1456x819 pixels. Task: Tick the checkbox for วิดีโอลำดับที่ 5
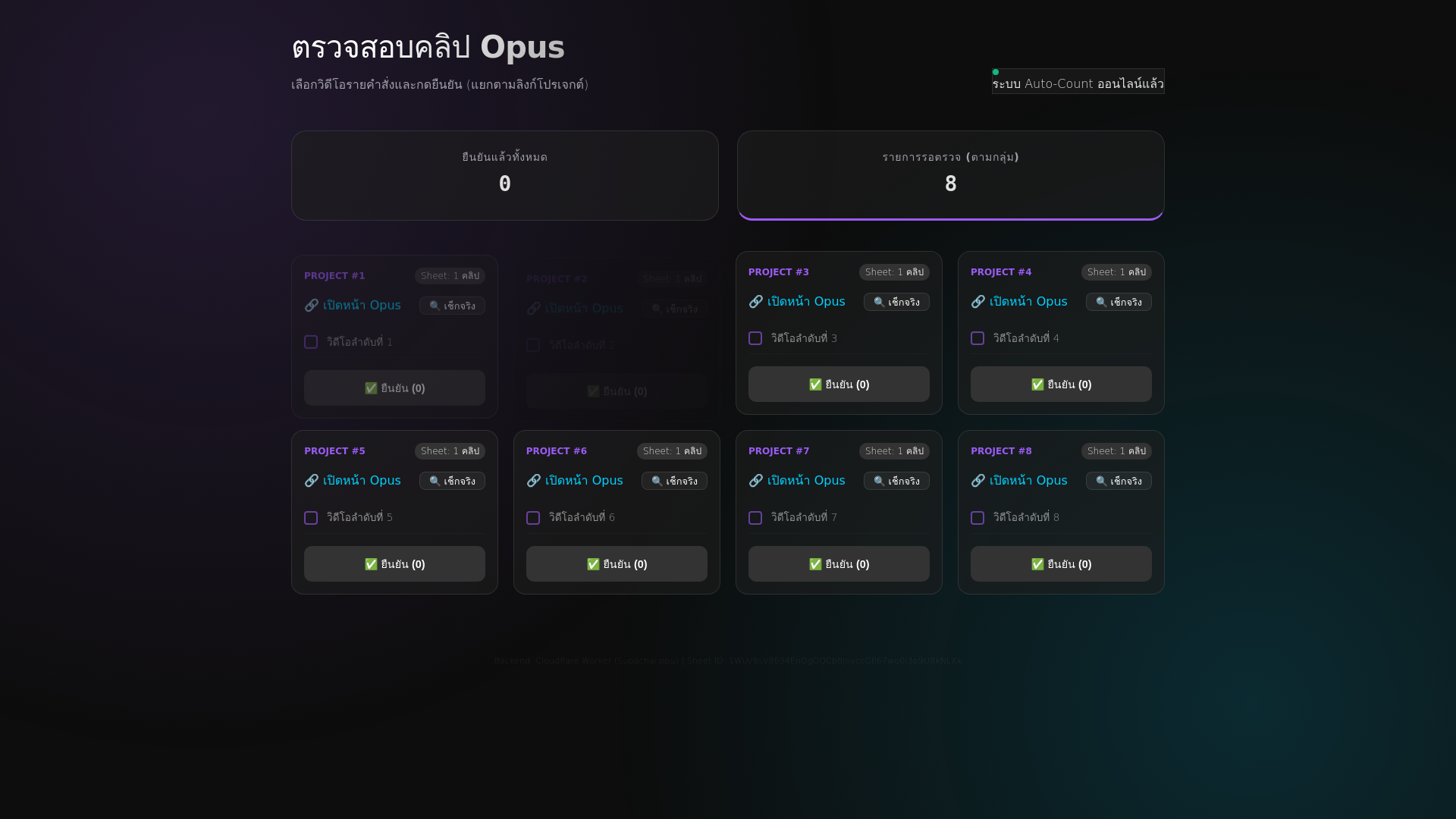(x=311, y=518)
